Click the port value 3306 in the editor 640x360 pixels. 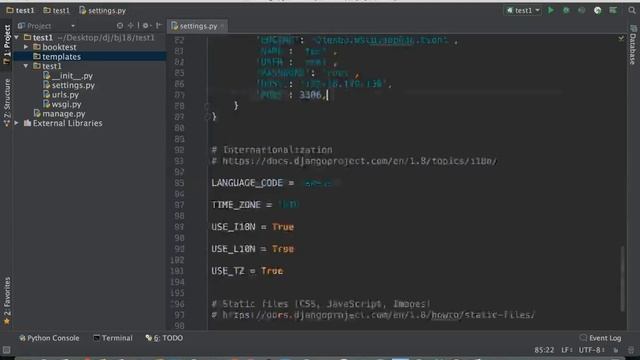(310, 95)
